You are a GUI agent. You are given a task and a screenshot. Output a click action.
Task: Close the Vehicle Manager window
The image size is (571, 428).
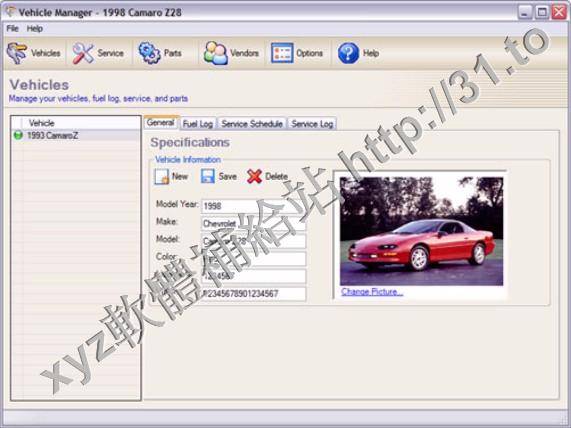[559, 12]
